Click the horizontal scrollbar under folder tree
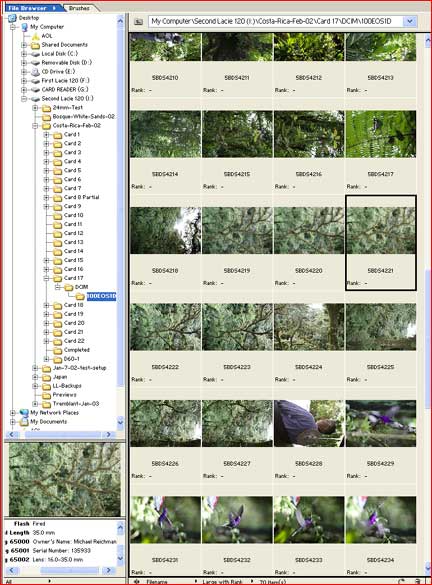 61,434
